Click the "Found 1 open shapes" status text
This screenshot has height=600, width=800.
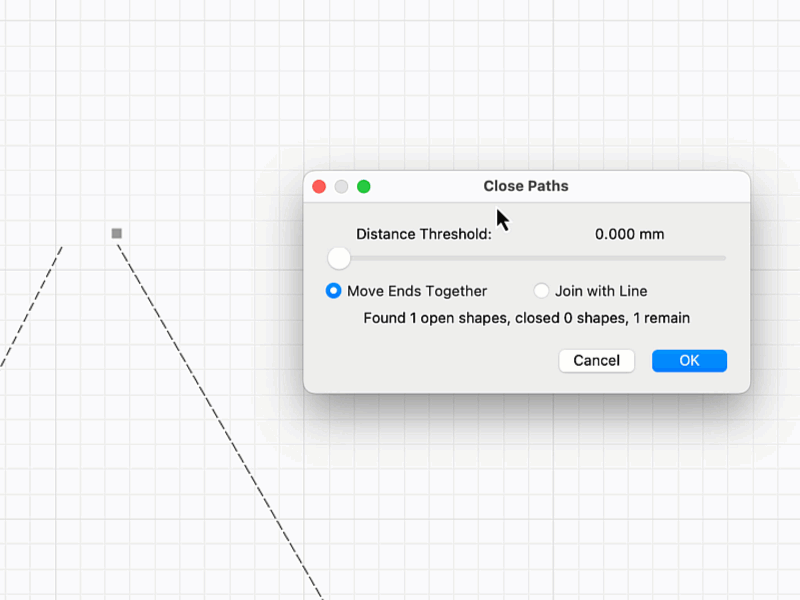(x=526, y=318)
